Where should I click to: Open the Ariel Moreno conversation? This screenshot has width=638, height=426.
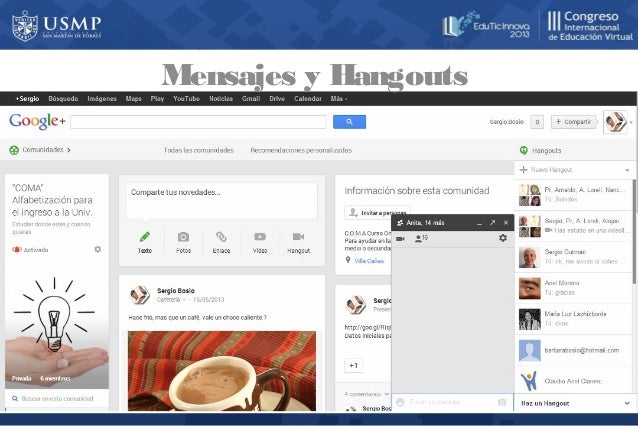tap(573, 288)
